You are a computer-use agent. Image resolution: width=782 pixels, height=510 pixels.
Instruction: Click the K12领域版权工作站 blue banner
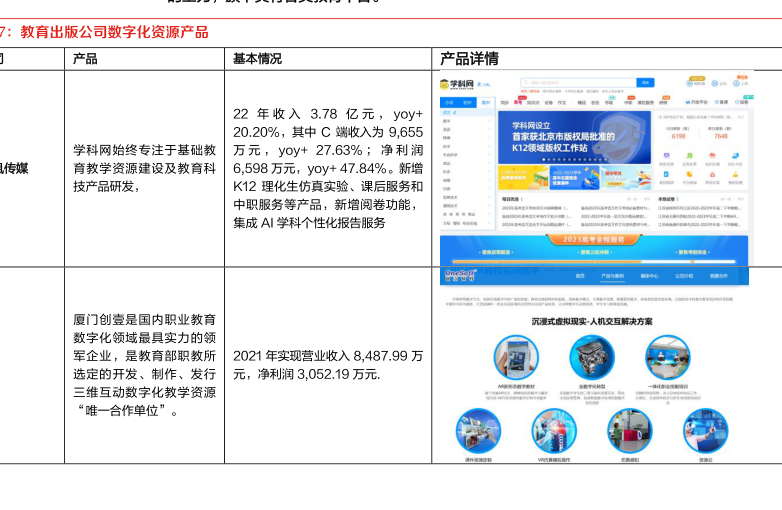click(x=574, y=138)
